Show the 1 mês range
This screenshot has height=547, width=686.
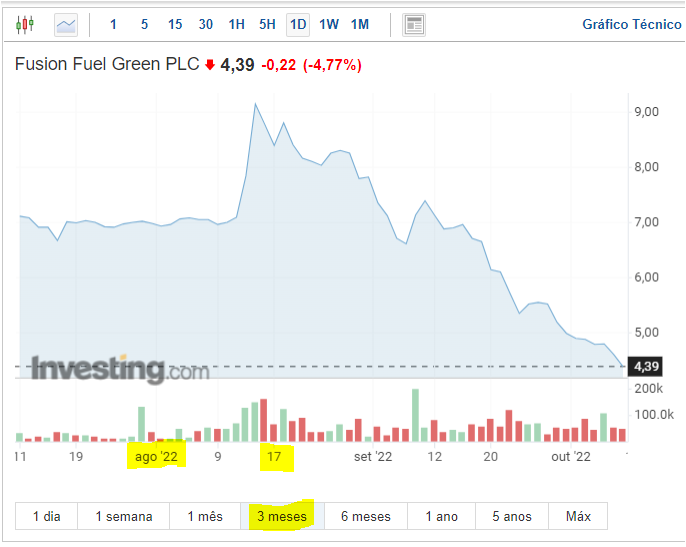tap(205, 516)
